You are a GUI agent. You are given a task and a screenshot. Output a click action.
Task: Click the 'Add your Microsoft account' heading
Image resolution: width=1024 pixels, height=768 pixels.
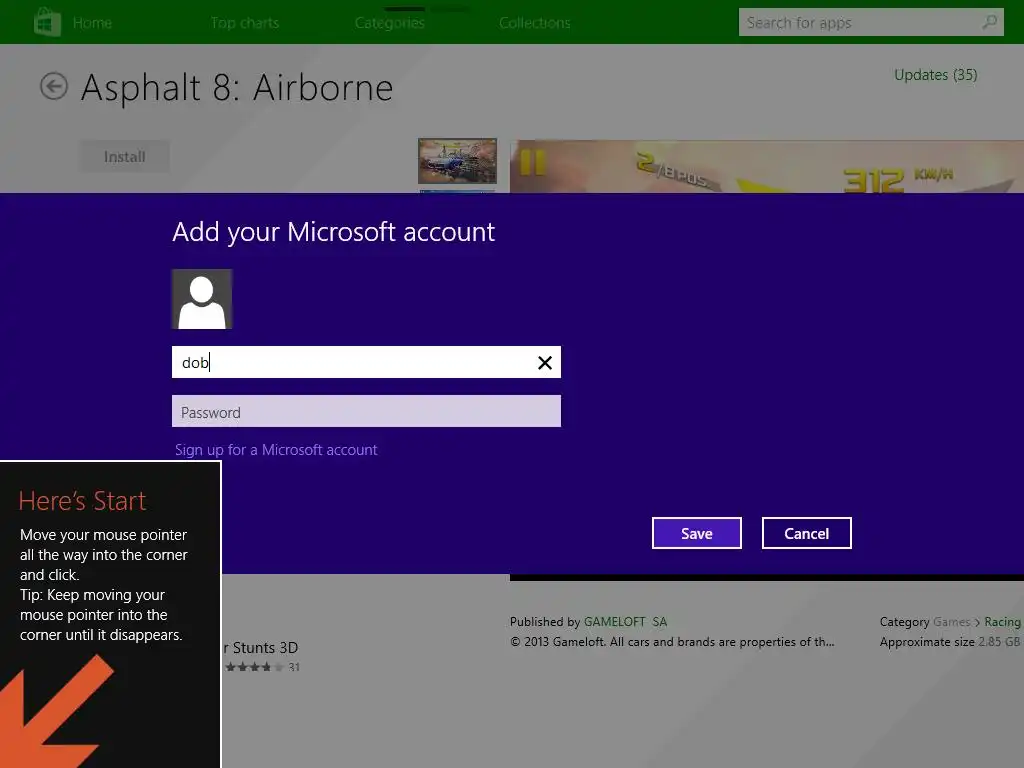334,232
